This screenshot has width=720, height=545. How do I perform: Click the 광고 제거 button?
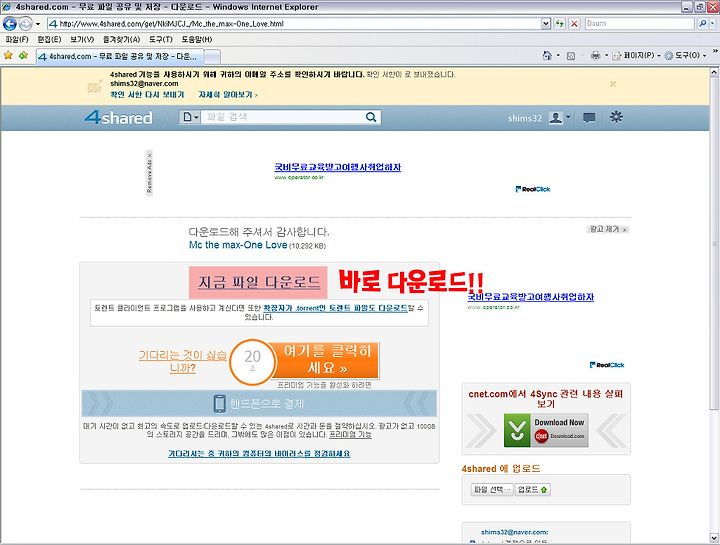tap(608, 229)
